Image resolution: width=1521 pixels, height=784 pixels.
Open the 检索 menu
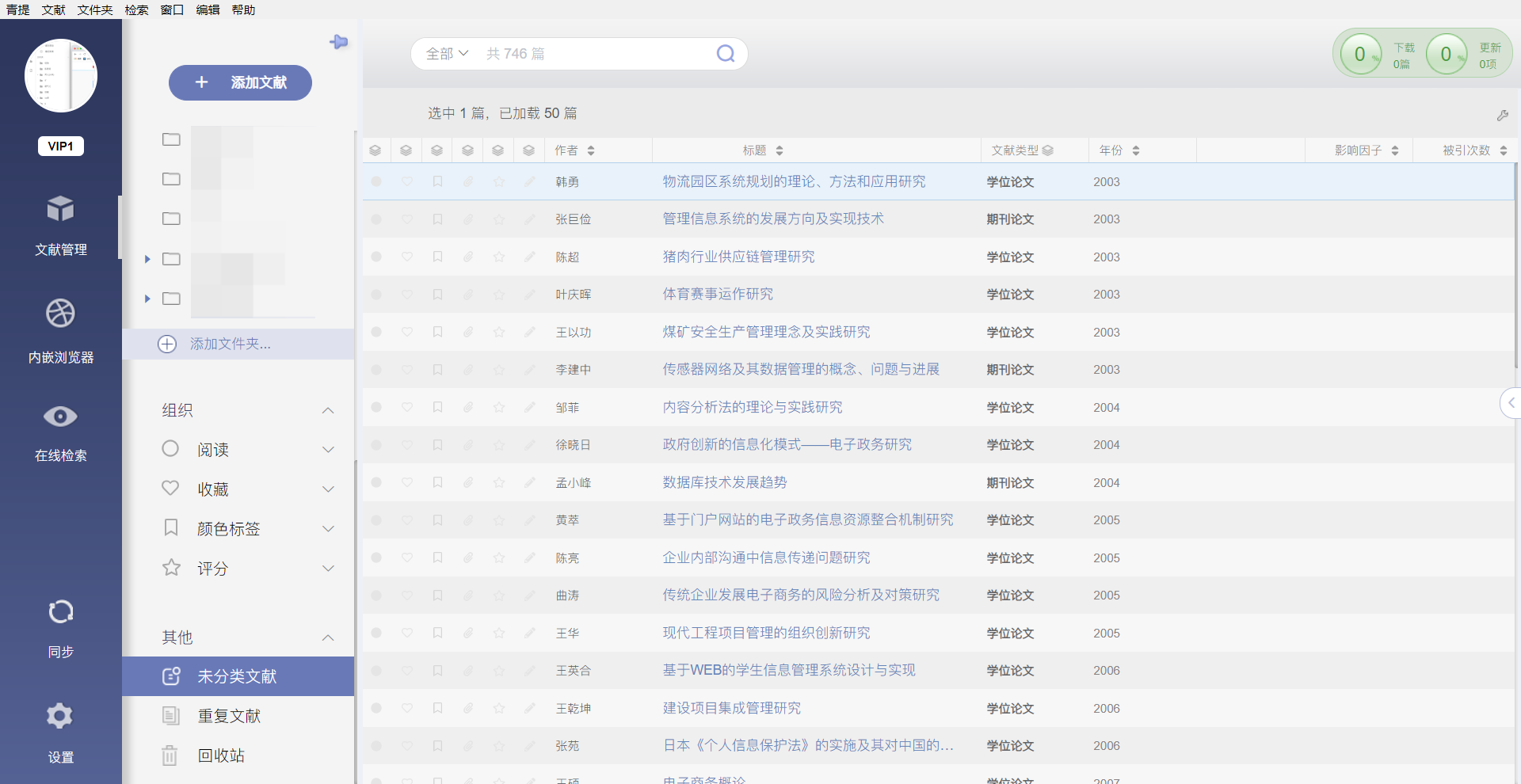pyautogui.click(x=136, y=10)
